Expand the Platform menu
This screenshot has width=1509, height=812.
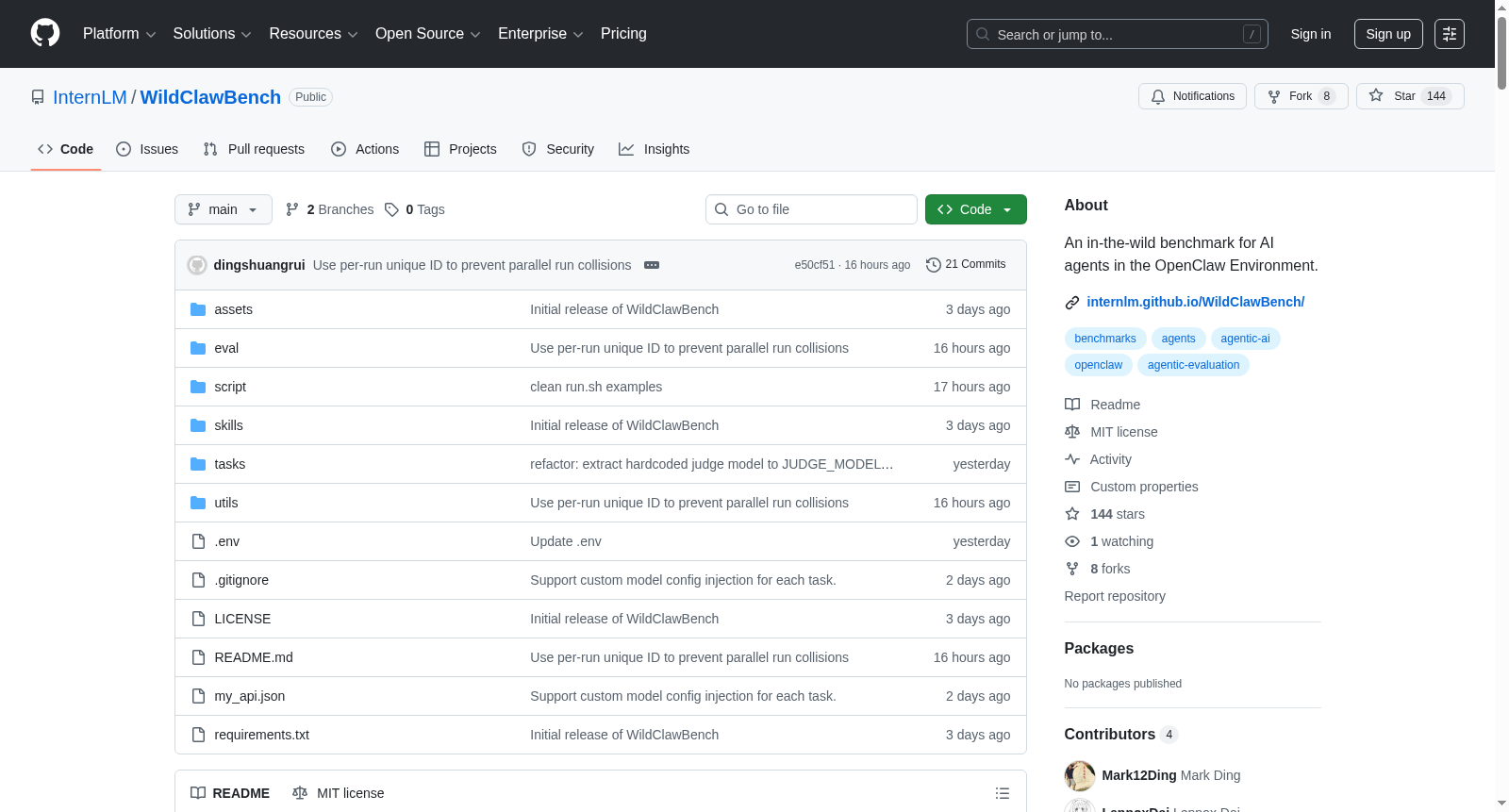point(119,34)
